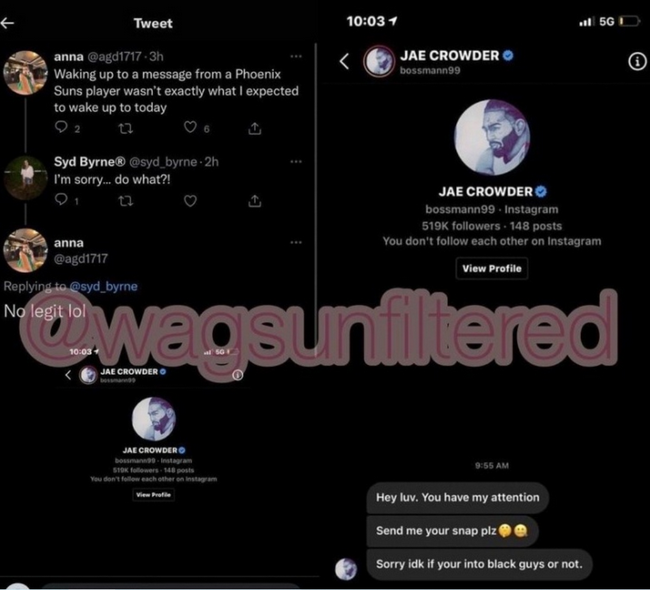
Task: Reply to anna's Phoenix Suns tweet
Action: [x=61, y=127]
